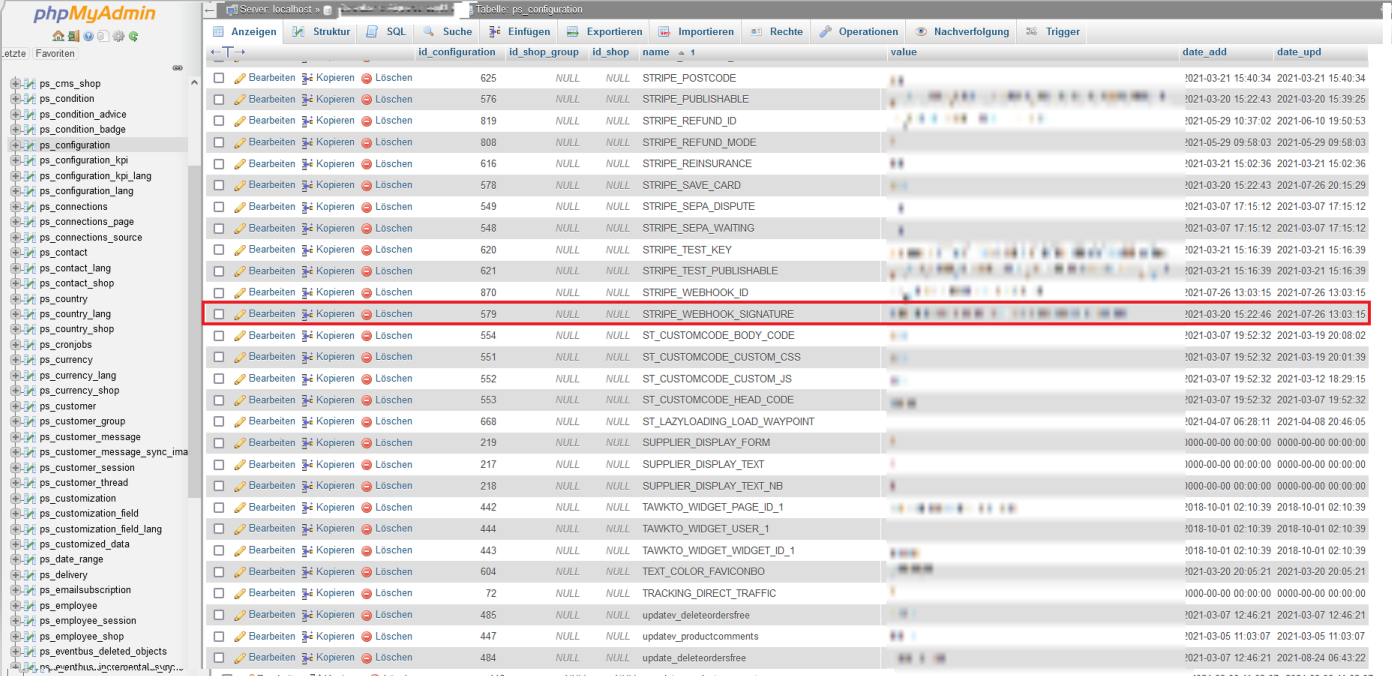
Task: Click Server: localhost breadcrumb
Action: coord(277,9)
